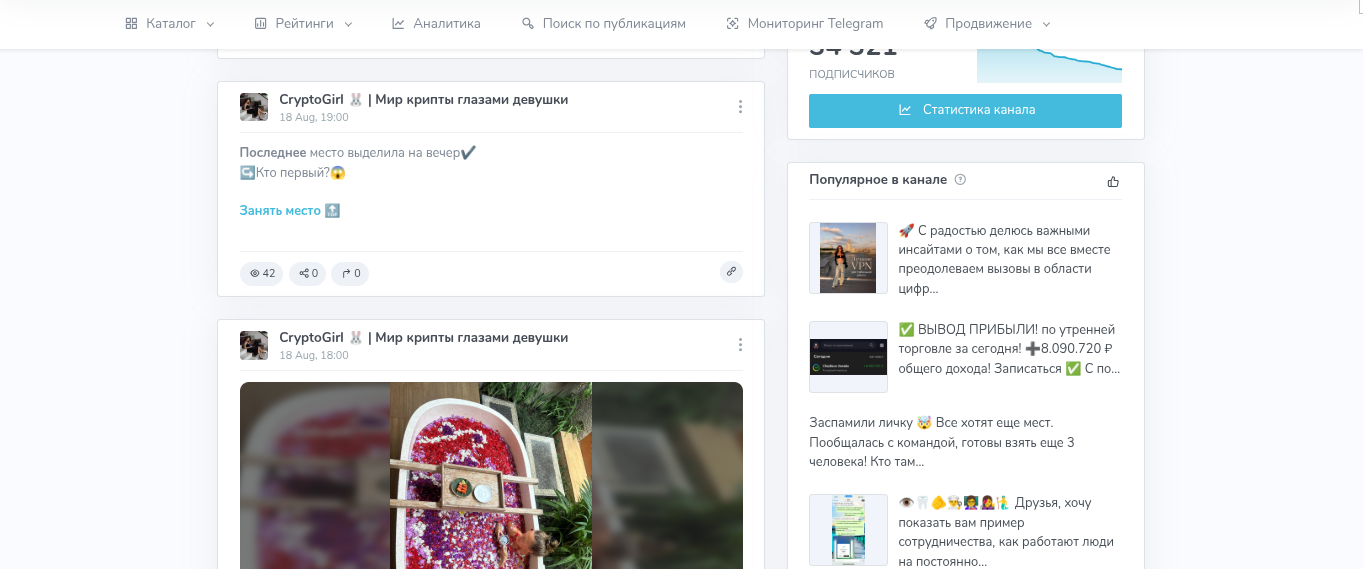Image resolution: width=1363 pixels, height=569 pixels.
Task: Follow the Занять место link
Action: point(290,211)
